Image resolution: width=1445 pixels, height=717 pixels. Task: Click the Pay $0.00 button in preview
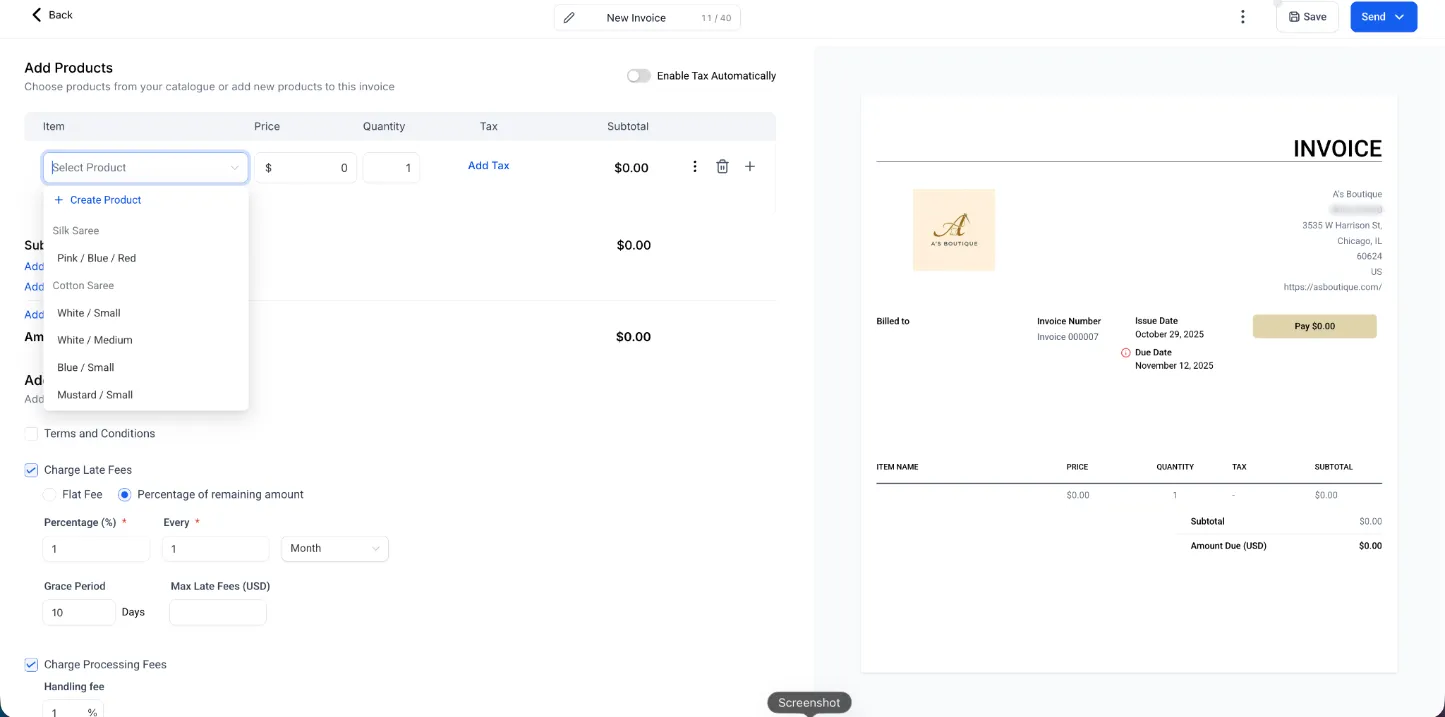point(1314,326)
